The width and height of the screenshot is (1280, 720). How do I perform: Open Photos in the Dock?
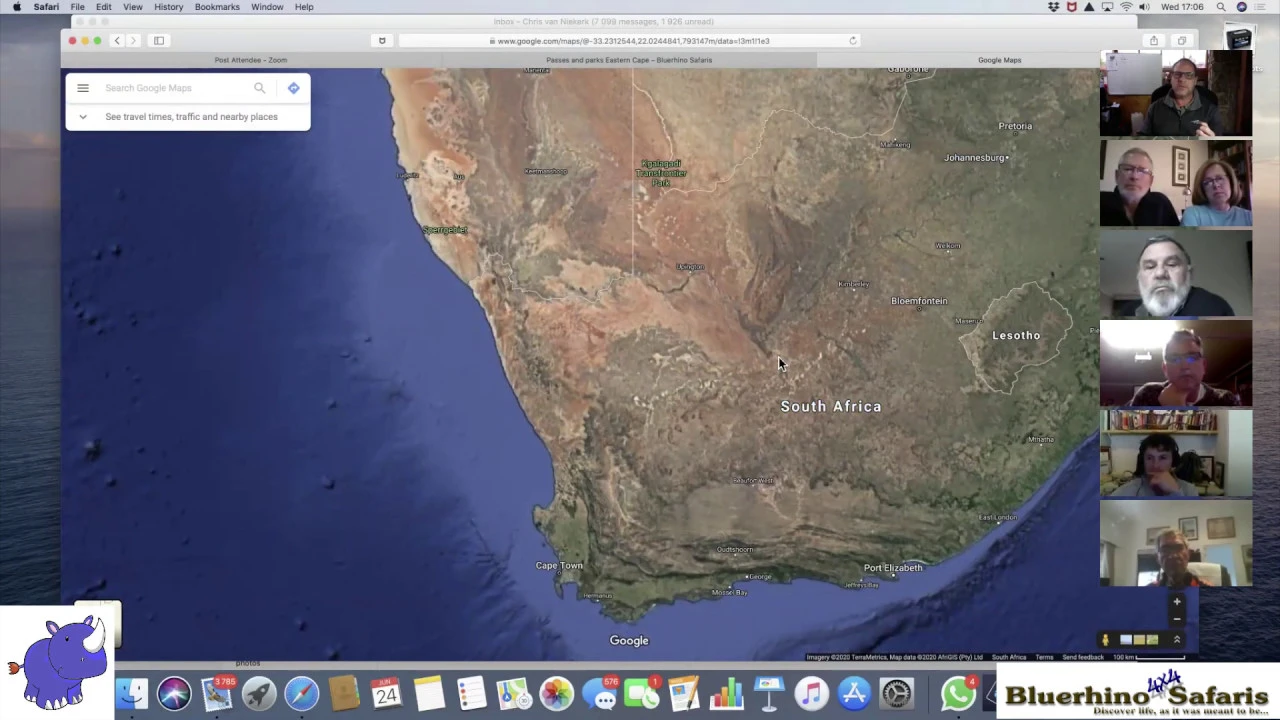click(556, 694)
